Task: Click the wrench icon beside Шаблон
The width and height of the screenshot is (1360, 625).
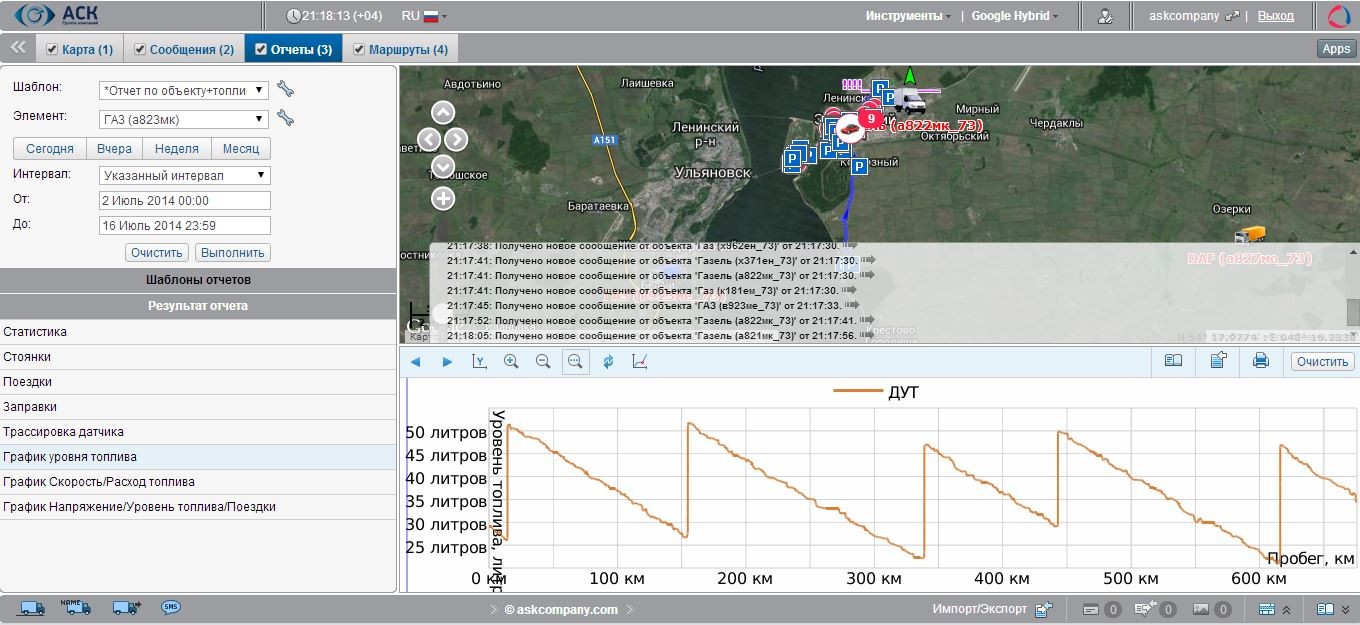Action: click(x=285, y=89)
